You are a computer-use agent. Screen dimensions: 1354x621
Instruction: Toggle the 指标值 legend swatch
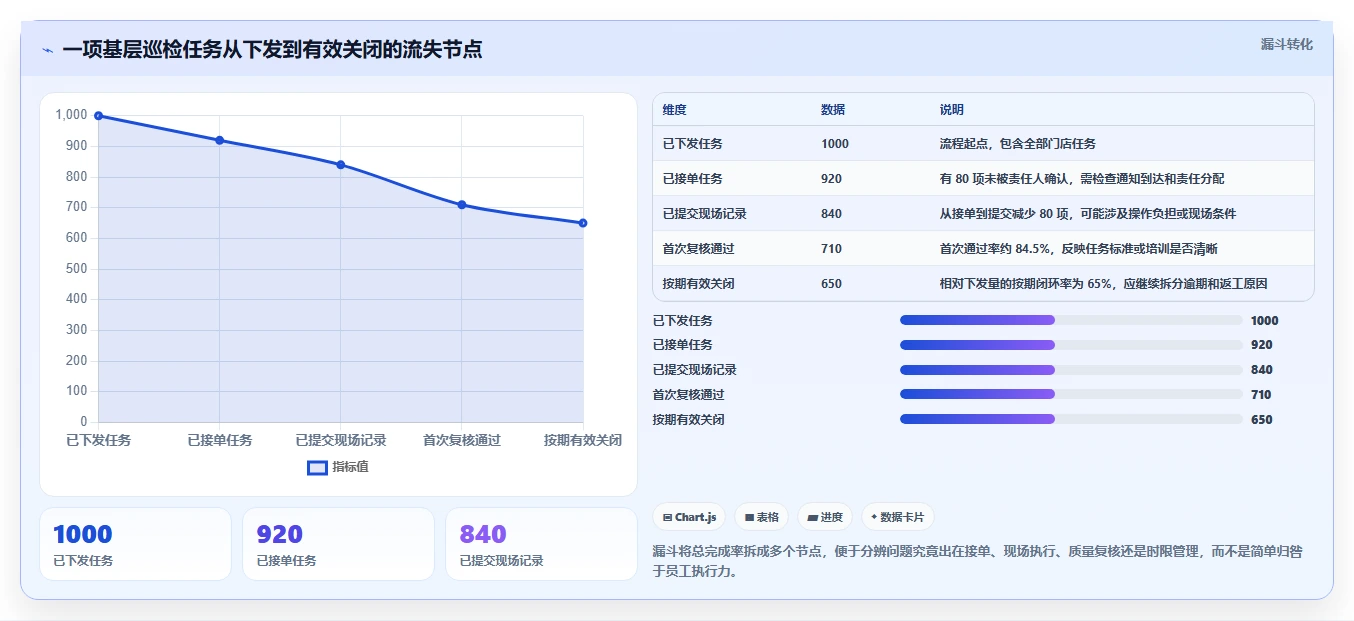point(317,467)
